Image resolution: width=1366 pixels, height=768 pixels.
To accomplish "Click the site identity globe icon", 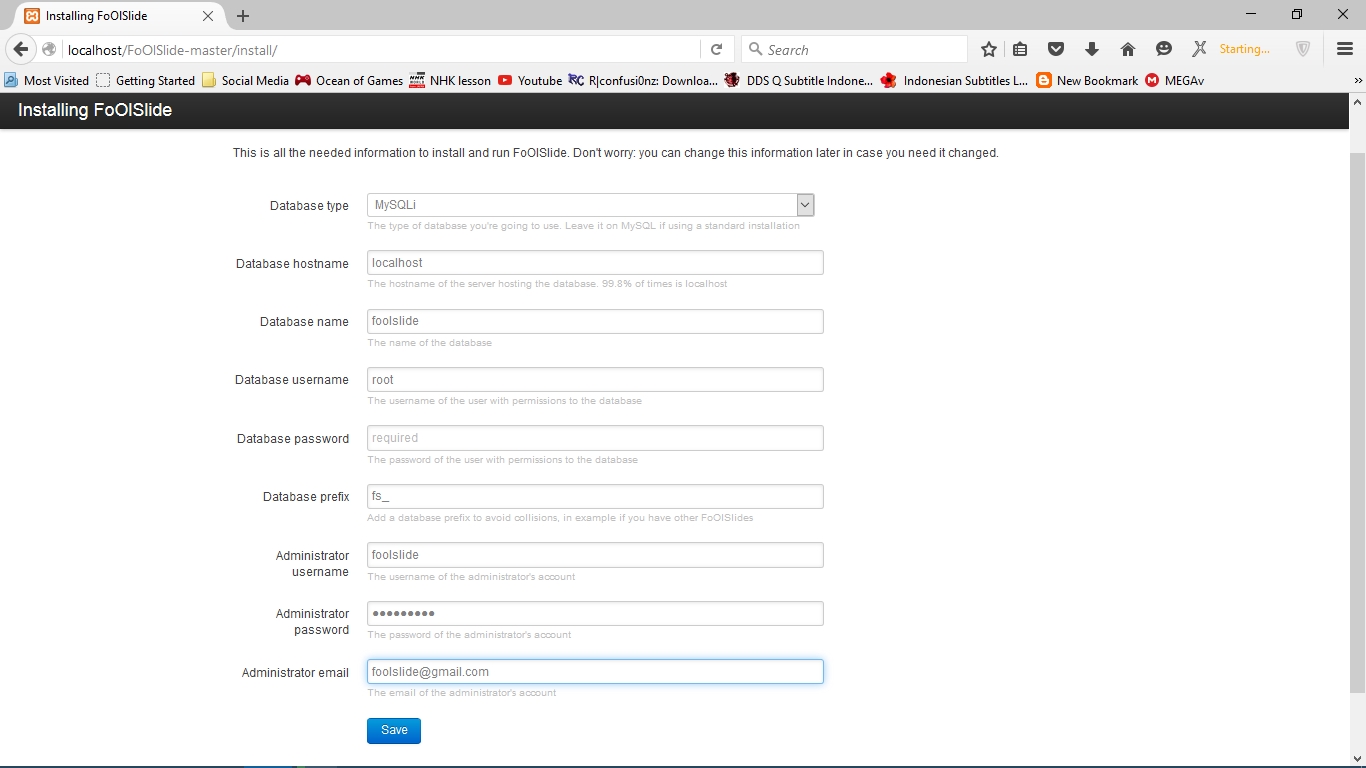I will pyautogui.click(x=49, y=50).
